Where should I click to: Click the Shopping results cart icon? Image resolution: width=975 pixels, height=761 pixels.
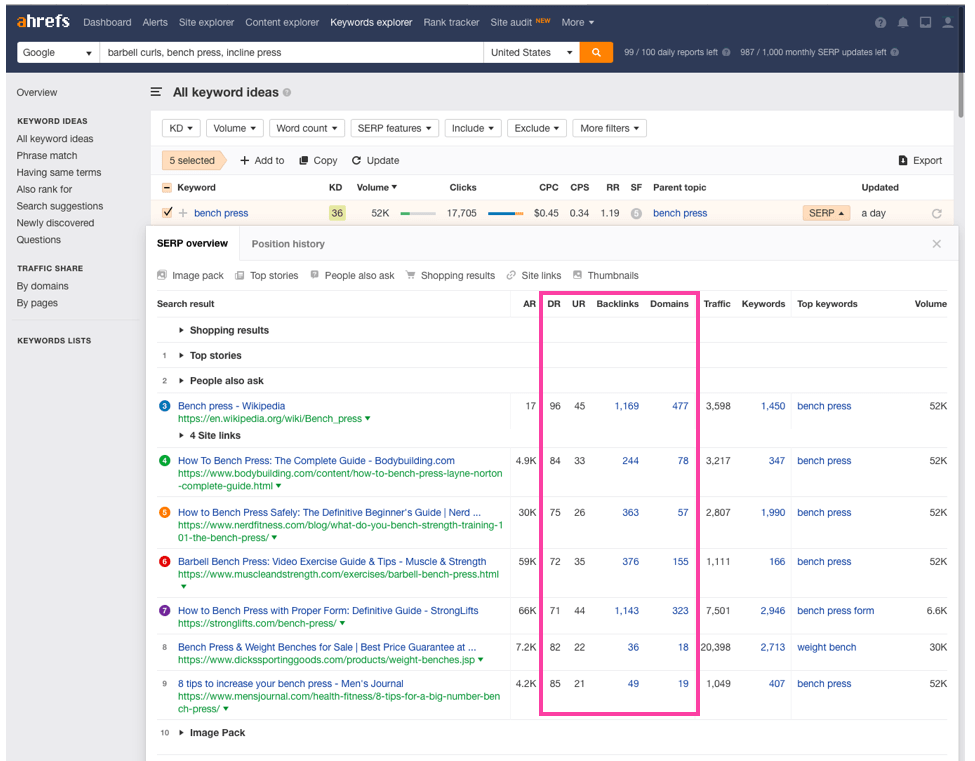[x=410, y=275]
